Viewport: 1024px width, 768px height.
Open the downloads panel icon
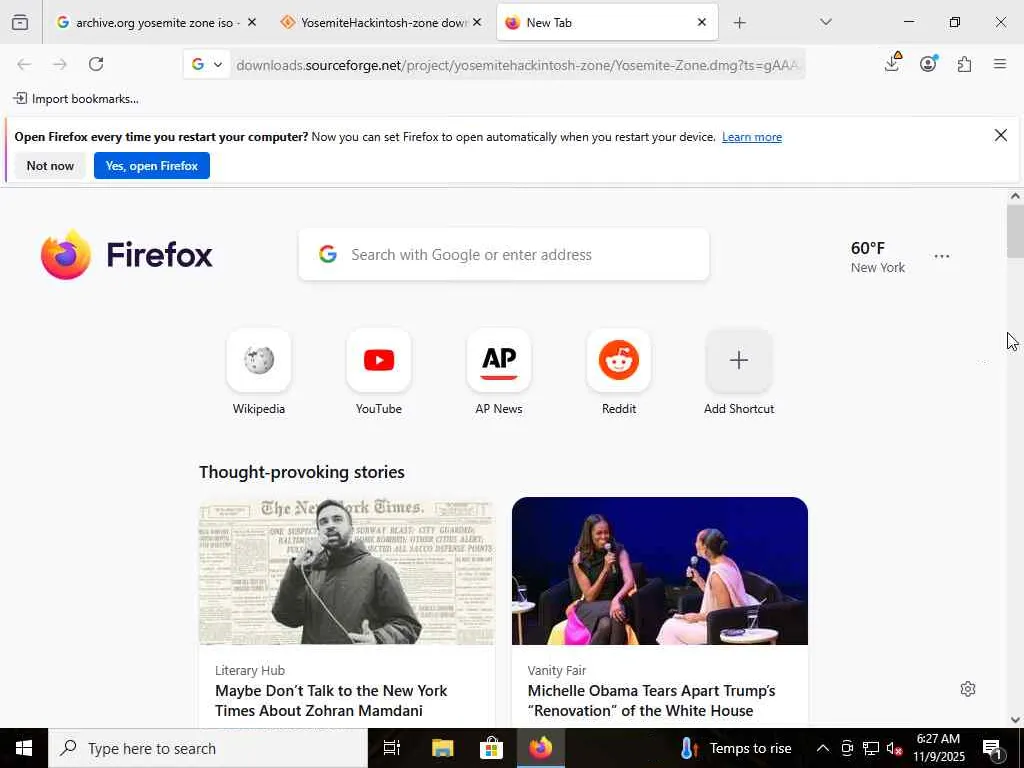tap(892, 63)
